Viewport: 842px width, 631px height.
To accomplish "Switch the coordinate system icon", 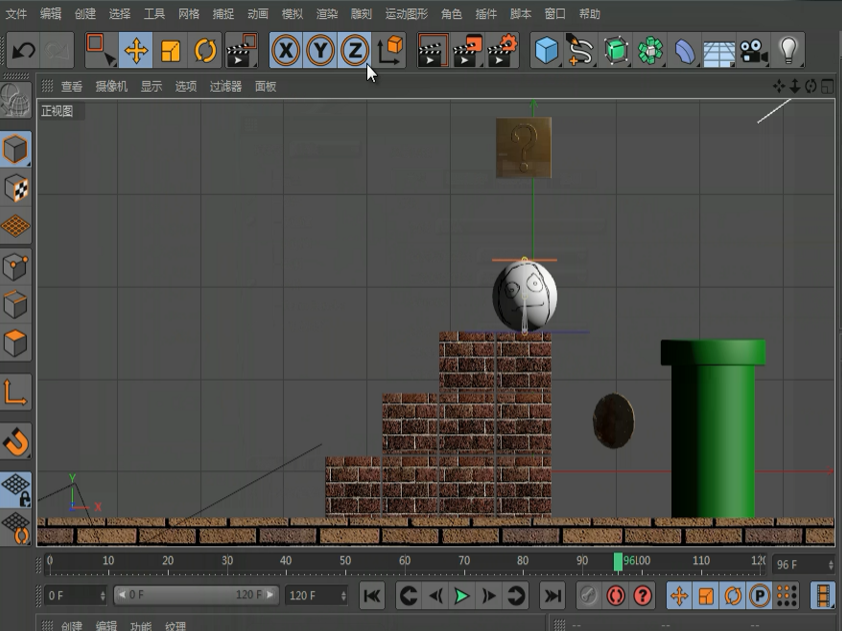I will point(389,50).
